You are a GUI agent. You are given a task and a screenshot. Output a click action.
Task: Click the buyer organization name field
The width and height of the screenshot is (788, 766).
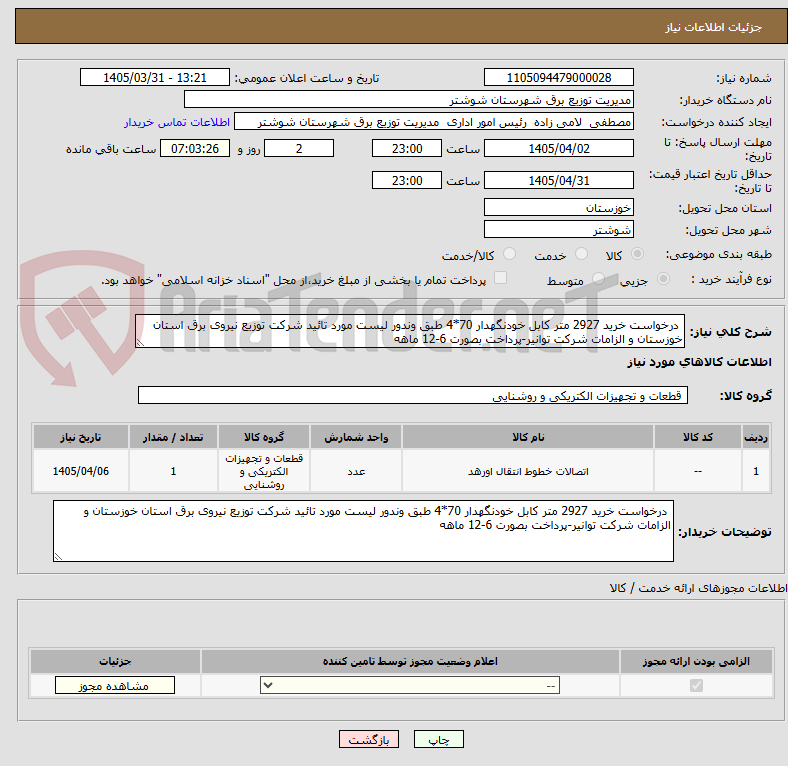click(409, 100)
